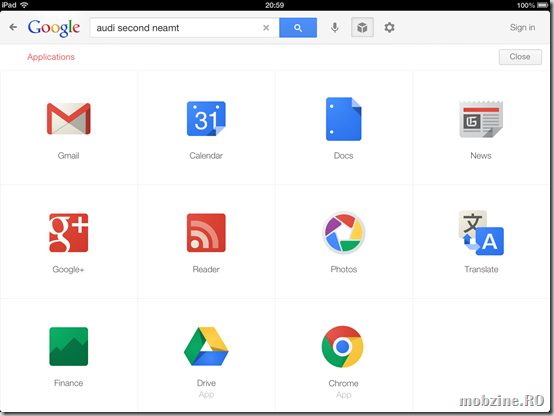Screen dimensions: 554x416
Task: Open settings with the gear icon
Action: click(x=389, y=27)
